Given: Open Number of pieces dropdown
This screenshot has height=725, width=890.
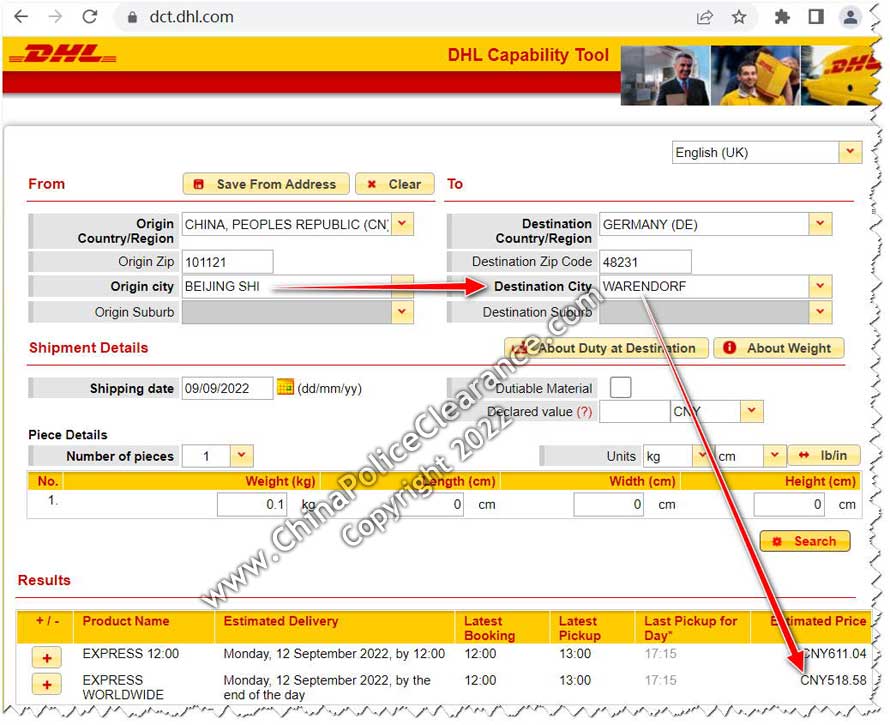Looking at the screenshot, I should 242,455.
